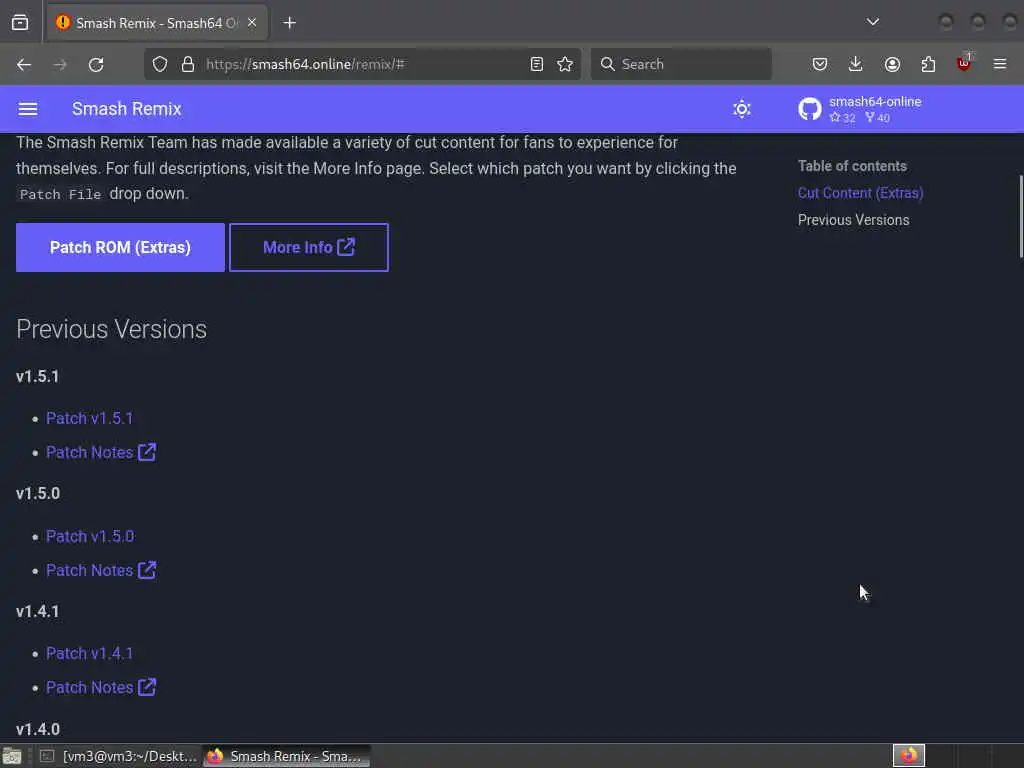Open the Patch v1.4.1 link

(89, 654)
